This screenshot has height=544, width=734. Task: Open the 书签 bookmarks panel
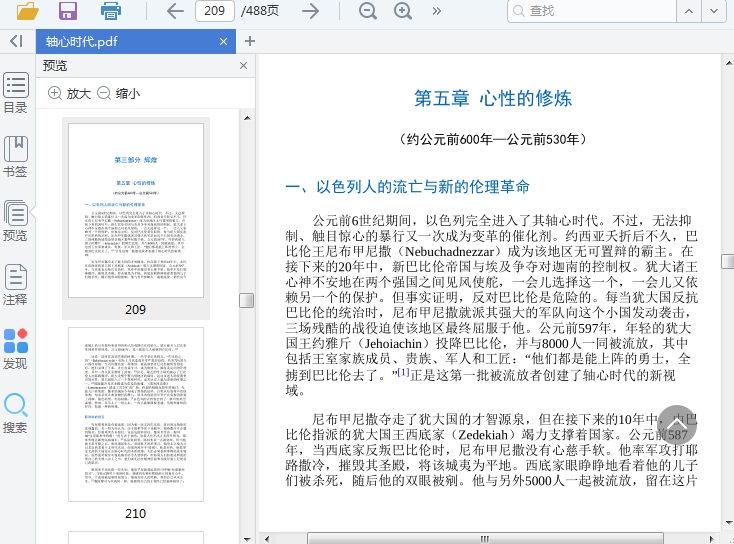tap(16, 157)
